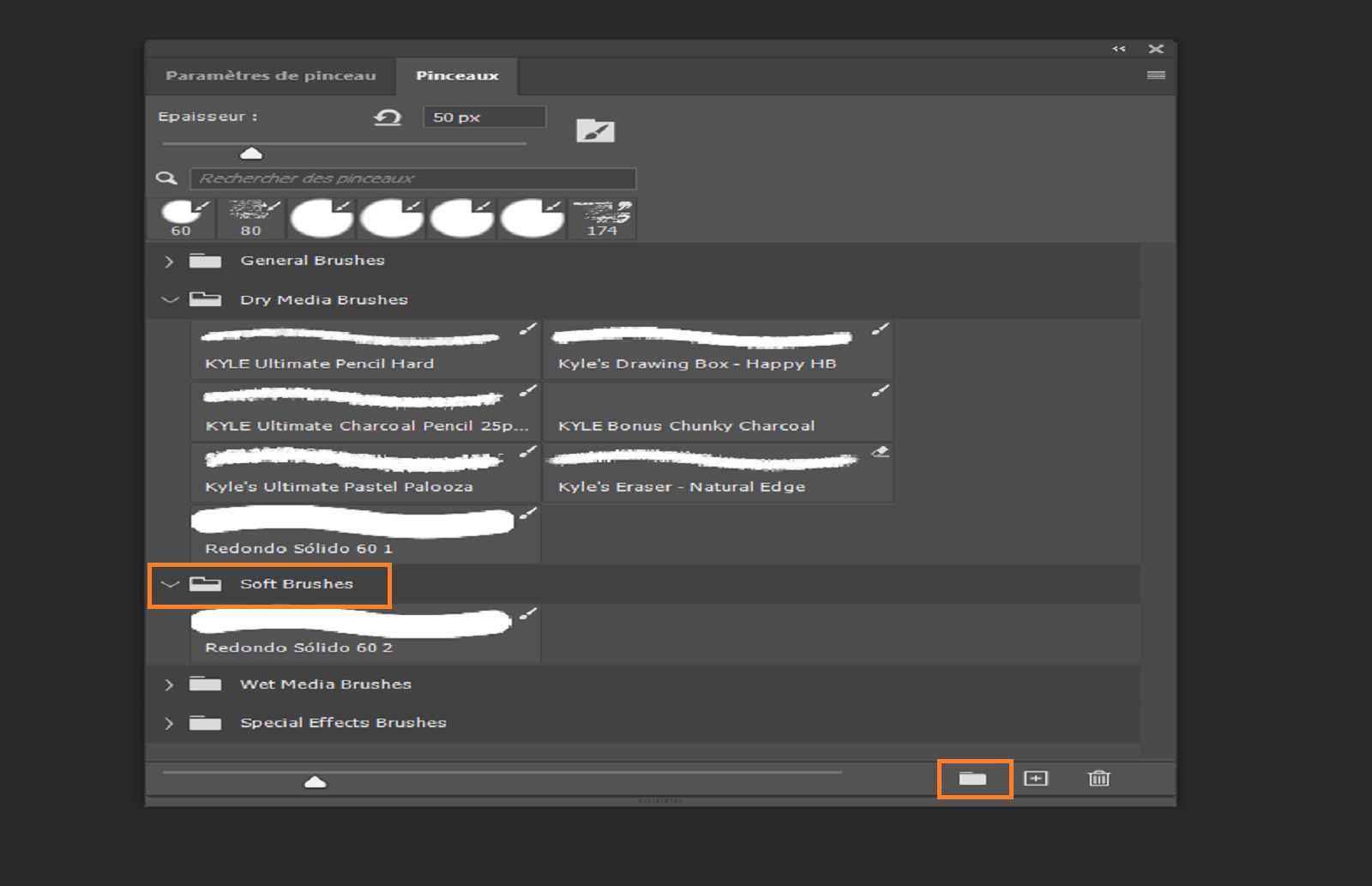Click the Wet Media Brushes folder icon

pos(205,684)
